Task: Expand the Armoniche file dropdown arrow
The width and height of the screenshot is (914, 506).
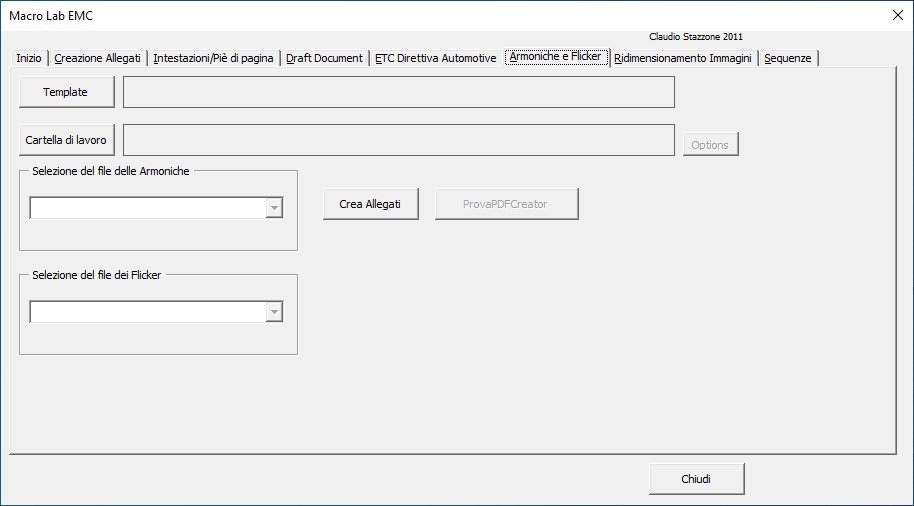Action: coord(274,208)
